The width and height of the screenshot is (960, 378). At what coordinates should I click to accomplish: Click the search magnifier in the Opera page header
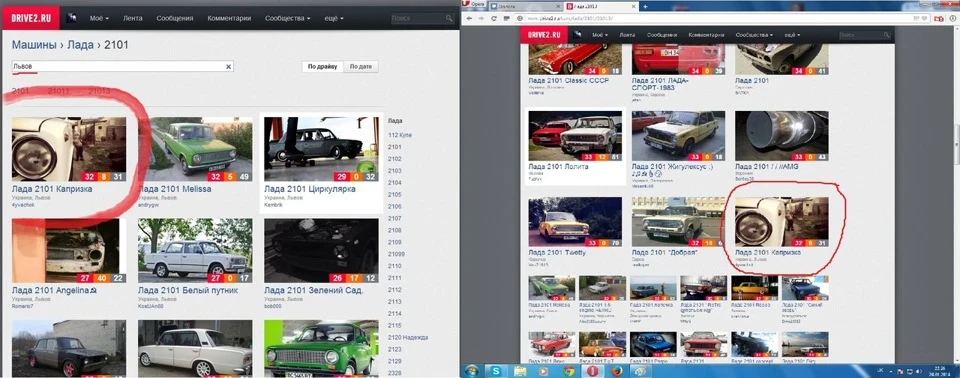886,36
